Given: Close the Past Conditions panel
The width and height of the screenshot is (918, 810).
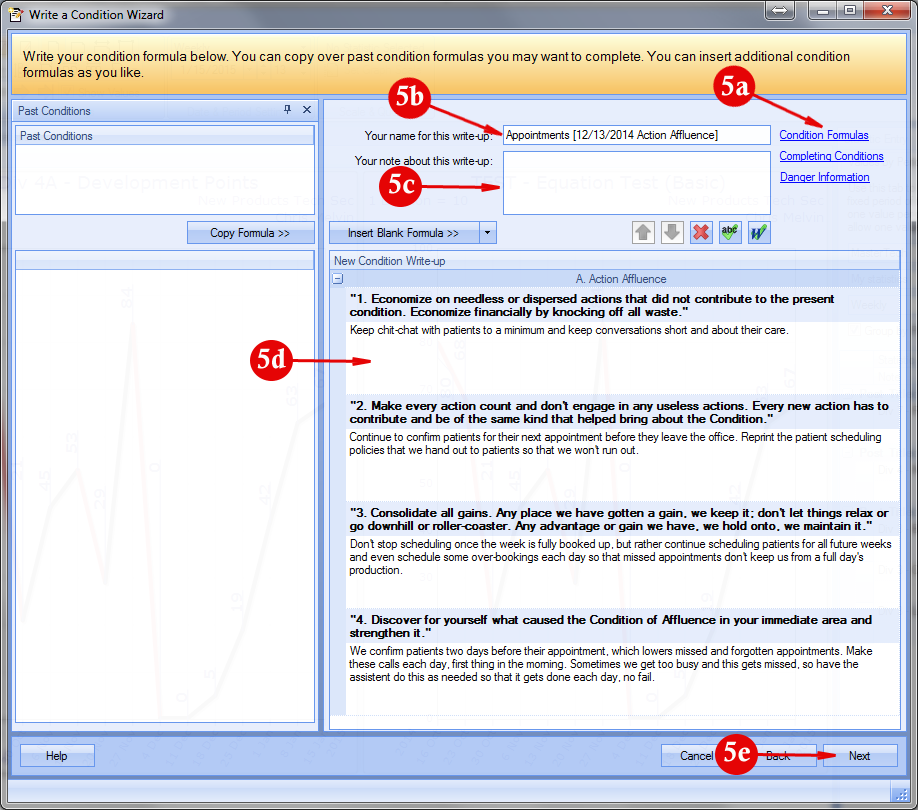Looking at the screenshot, I should 307,109.
